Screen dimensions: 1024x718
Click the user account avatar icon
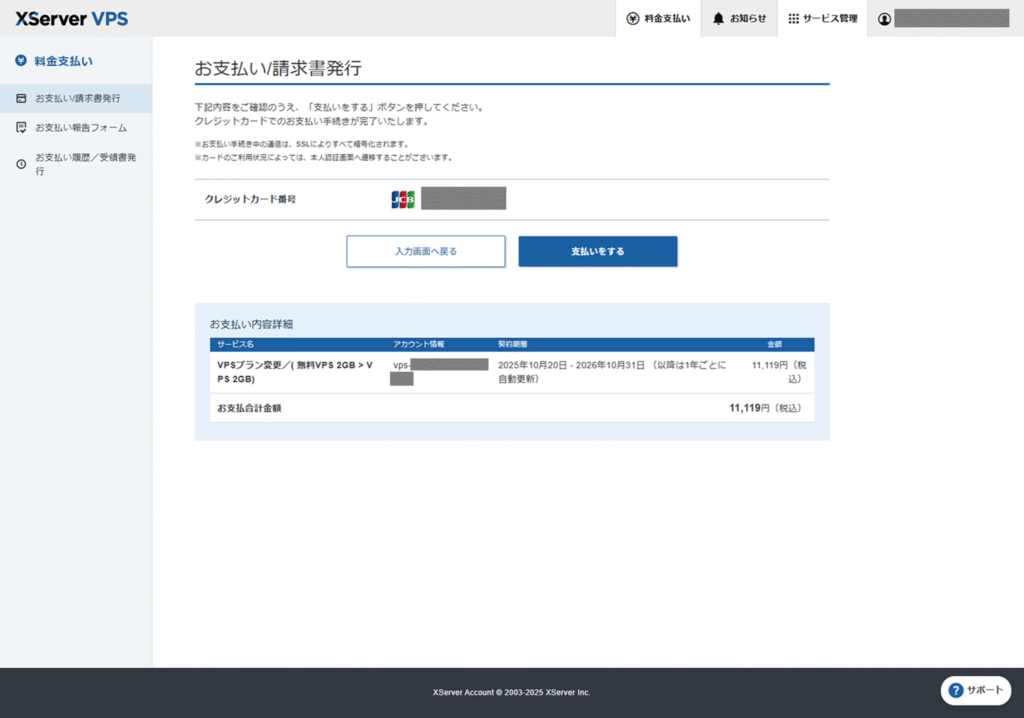click(884, 18)
